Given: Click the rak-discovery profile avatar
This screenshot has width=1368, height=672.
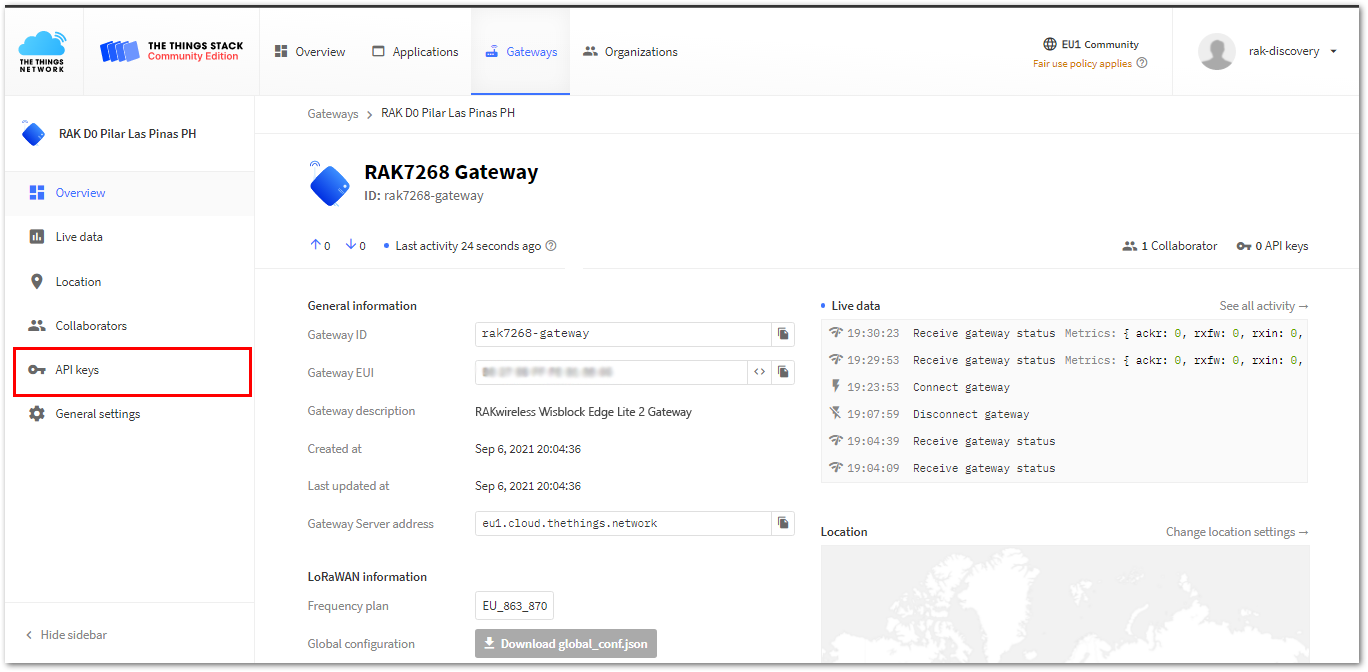Looking at the screenshot, I should (1216, 51).
